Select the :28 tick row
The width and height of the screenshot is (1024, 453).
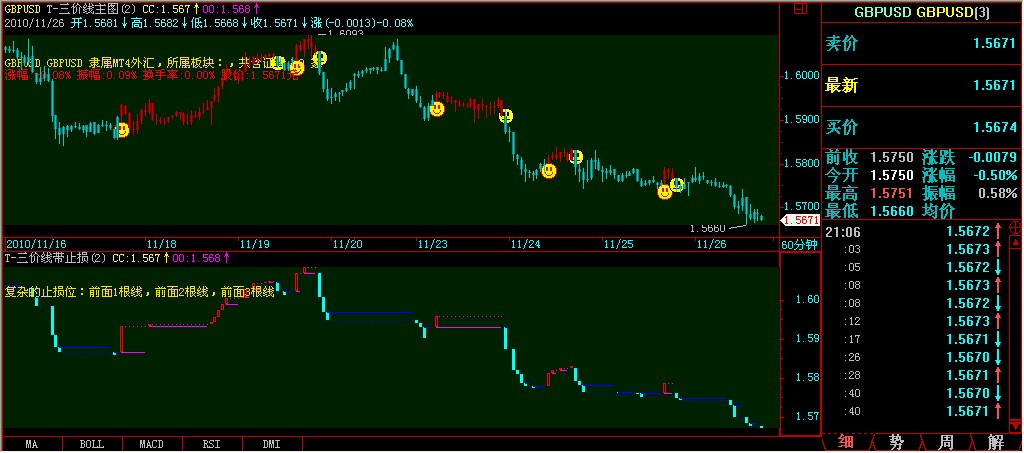(916, 375)
